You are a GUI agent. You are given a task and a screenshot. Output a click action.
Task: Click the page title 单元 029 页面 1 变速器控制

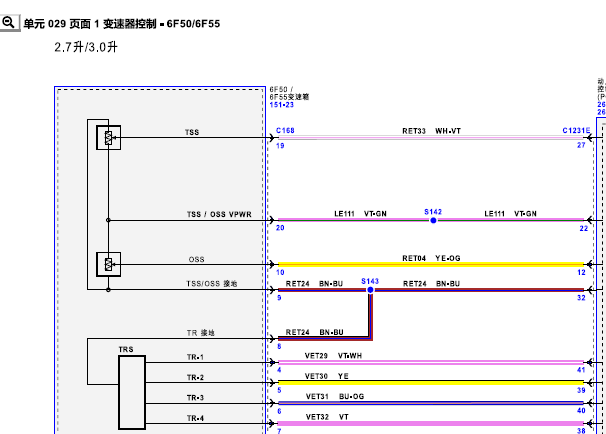pyautogui.click(x=122, y=24)
